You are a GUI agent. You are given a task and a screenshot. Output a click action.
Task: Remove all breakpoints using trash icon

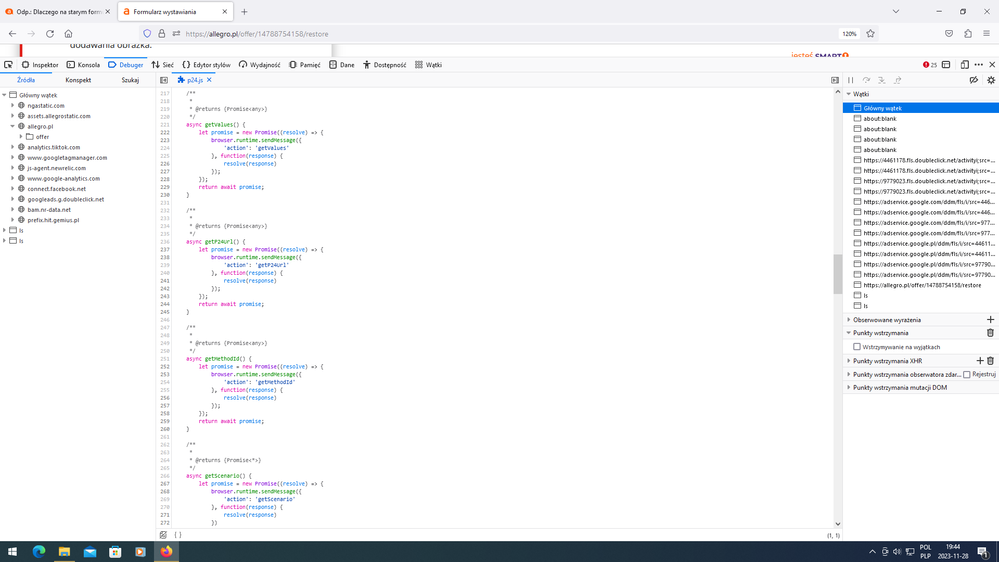coord(990,333)
